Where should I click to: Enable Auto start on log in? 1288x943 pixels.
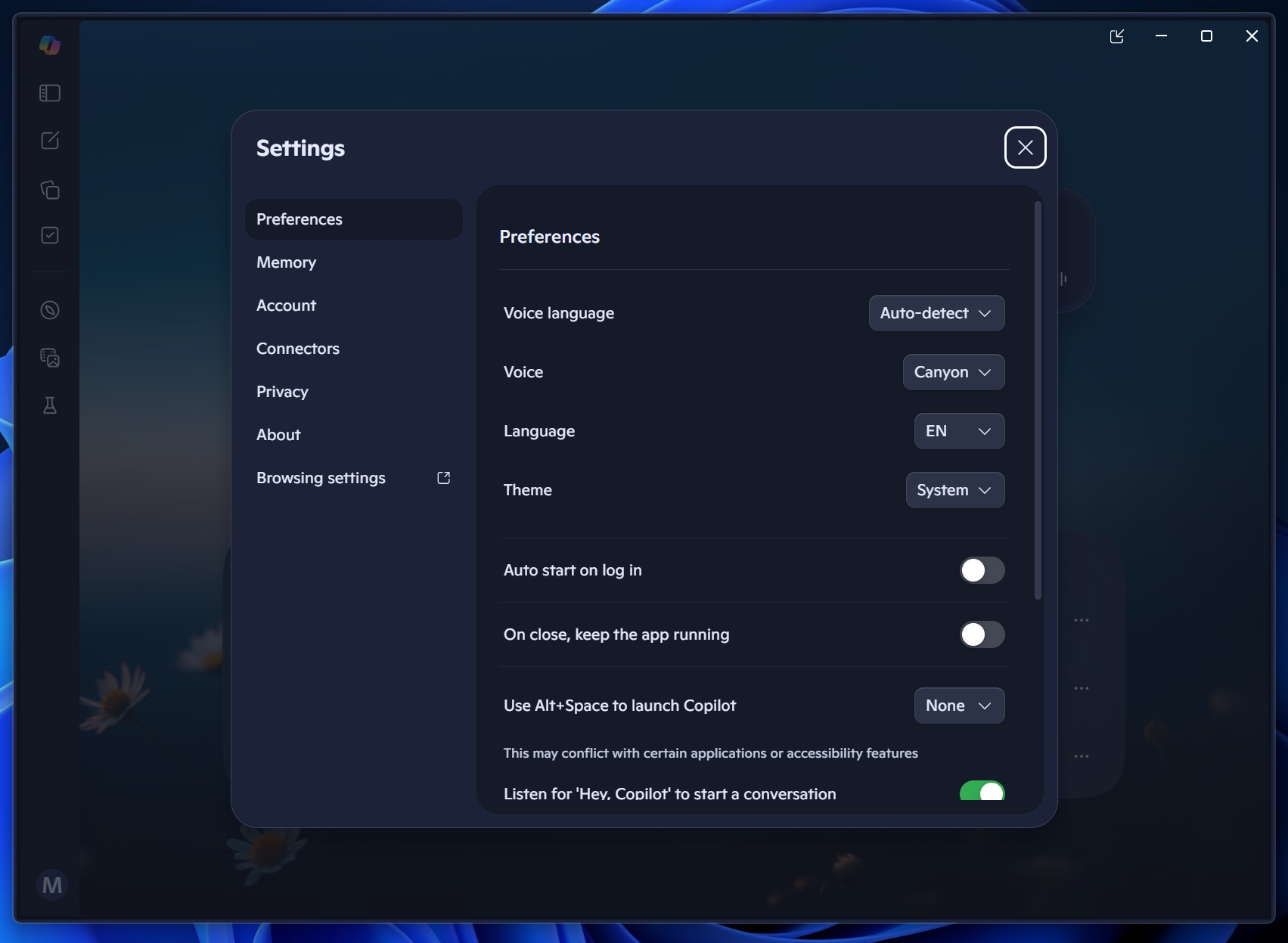pos(981,570)
